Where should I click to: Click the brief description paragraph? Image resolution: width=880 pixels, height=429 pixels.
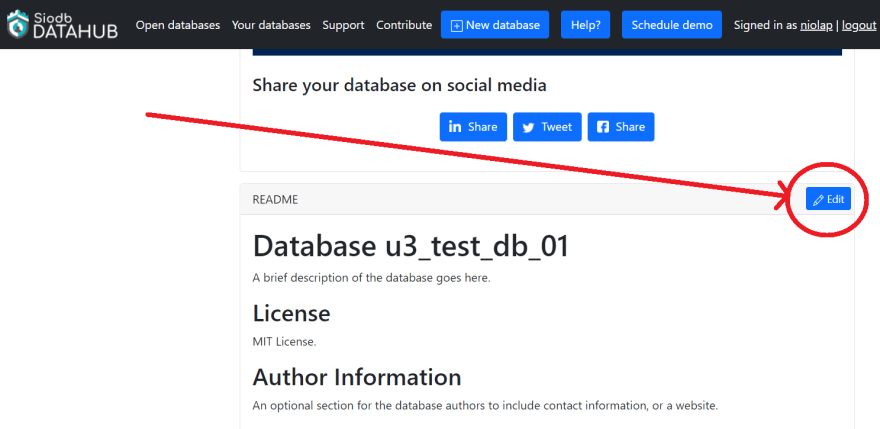pos(372,278)
